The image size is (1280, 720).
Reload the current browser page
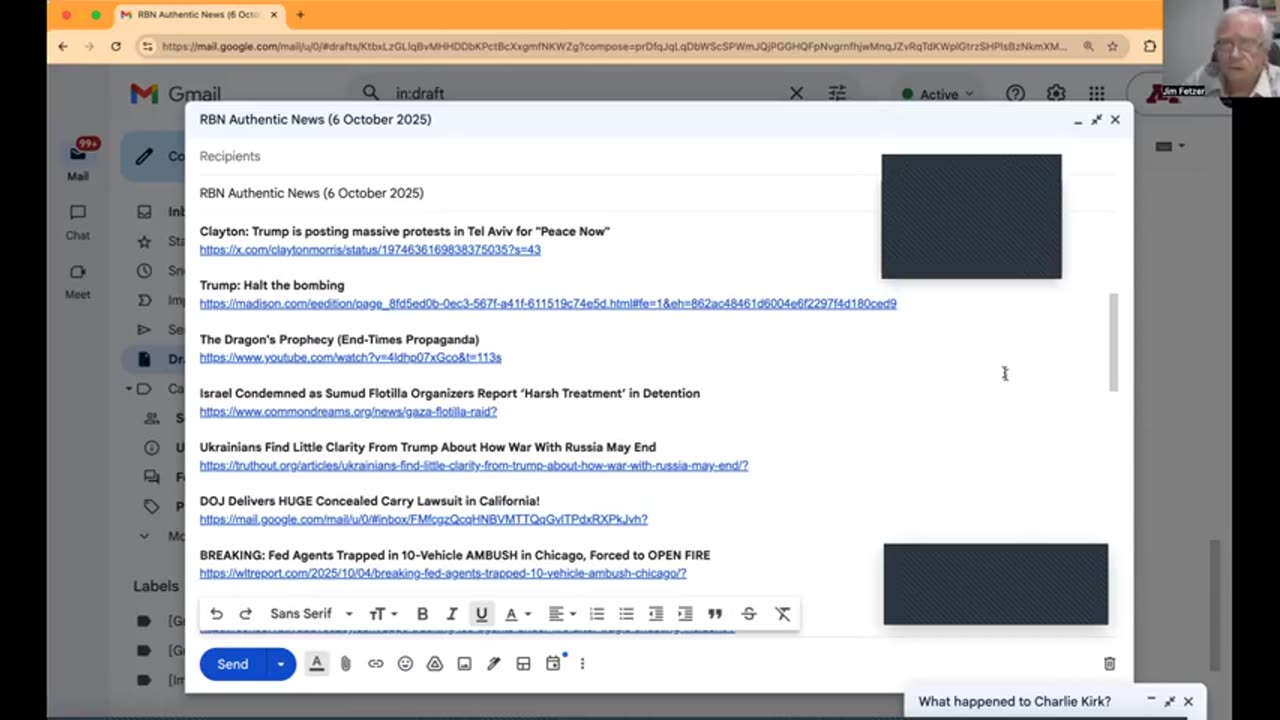click(x=116, y=46)
